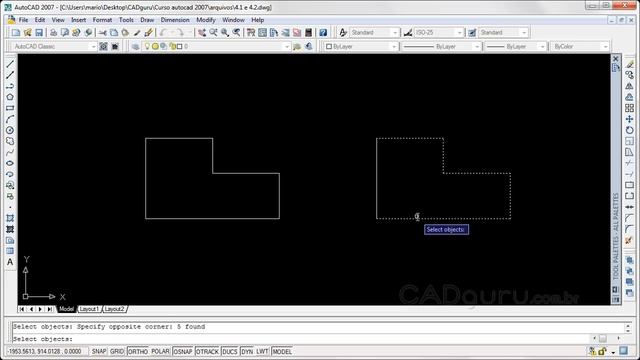The width and height of the screenshot is (640, 360).
Task: Select the Arc draw tool
Action: pos(10,119)
